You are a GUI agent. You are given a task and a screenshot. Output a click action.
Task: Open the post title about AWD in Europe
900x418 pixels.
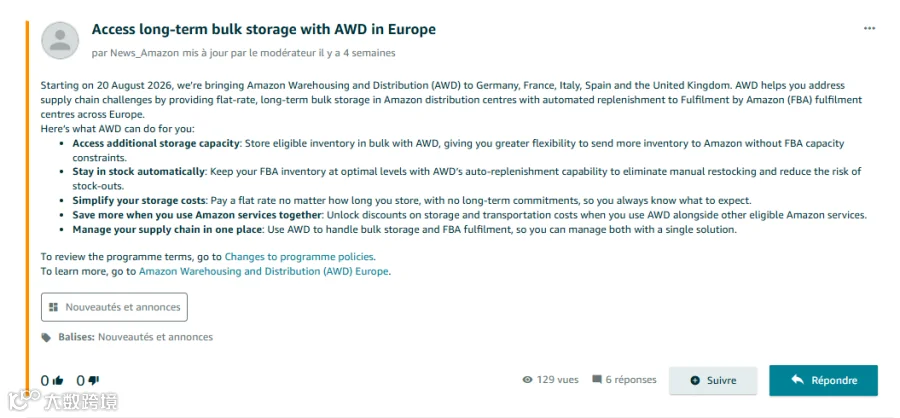pyautogui.click(x=263, y=29)
